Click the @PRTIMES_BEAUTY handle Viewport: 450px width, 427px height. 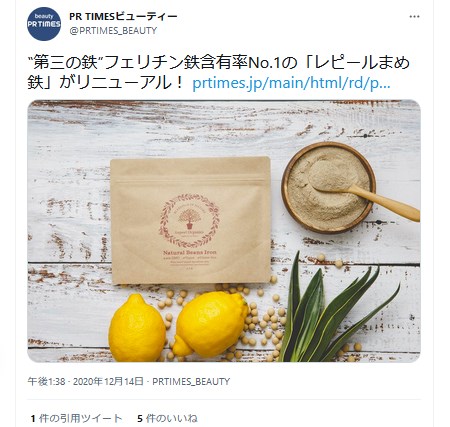[x=113, y=31]
